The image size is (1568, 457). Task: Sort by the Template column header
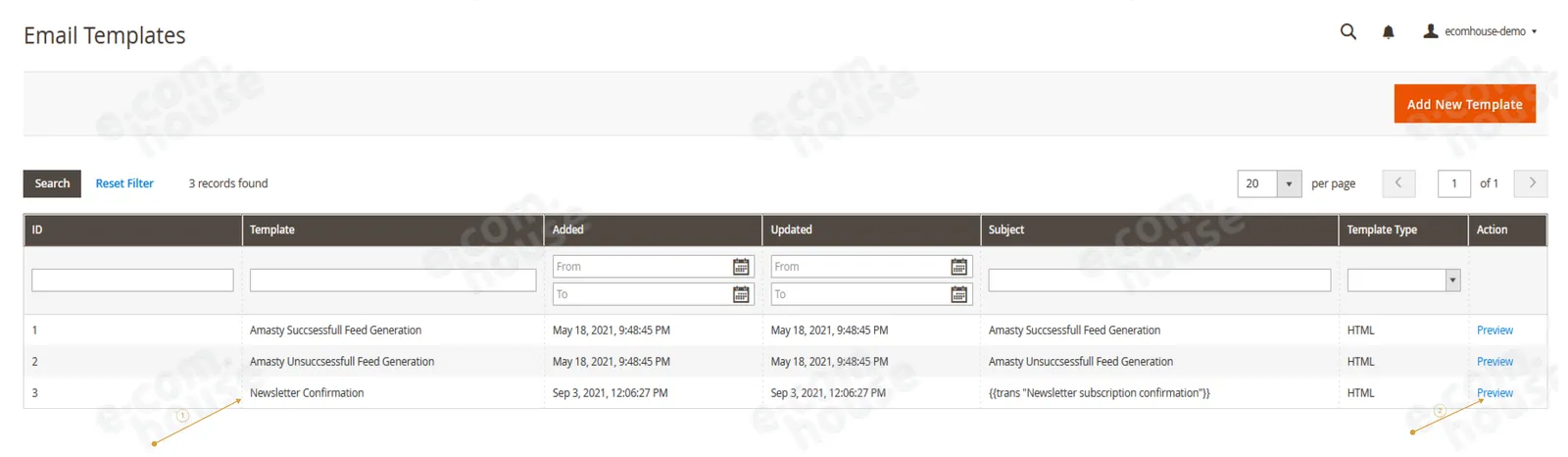[x=271, y=229]
